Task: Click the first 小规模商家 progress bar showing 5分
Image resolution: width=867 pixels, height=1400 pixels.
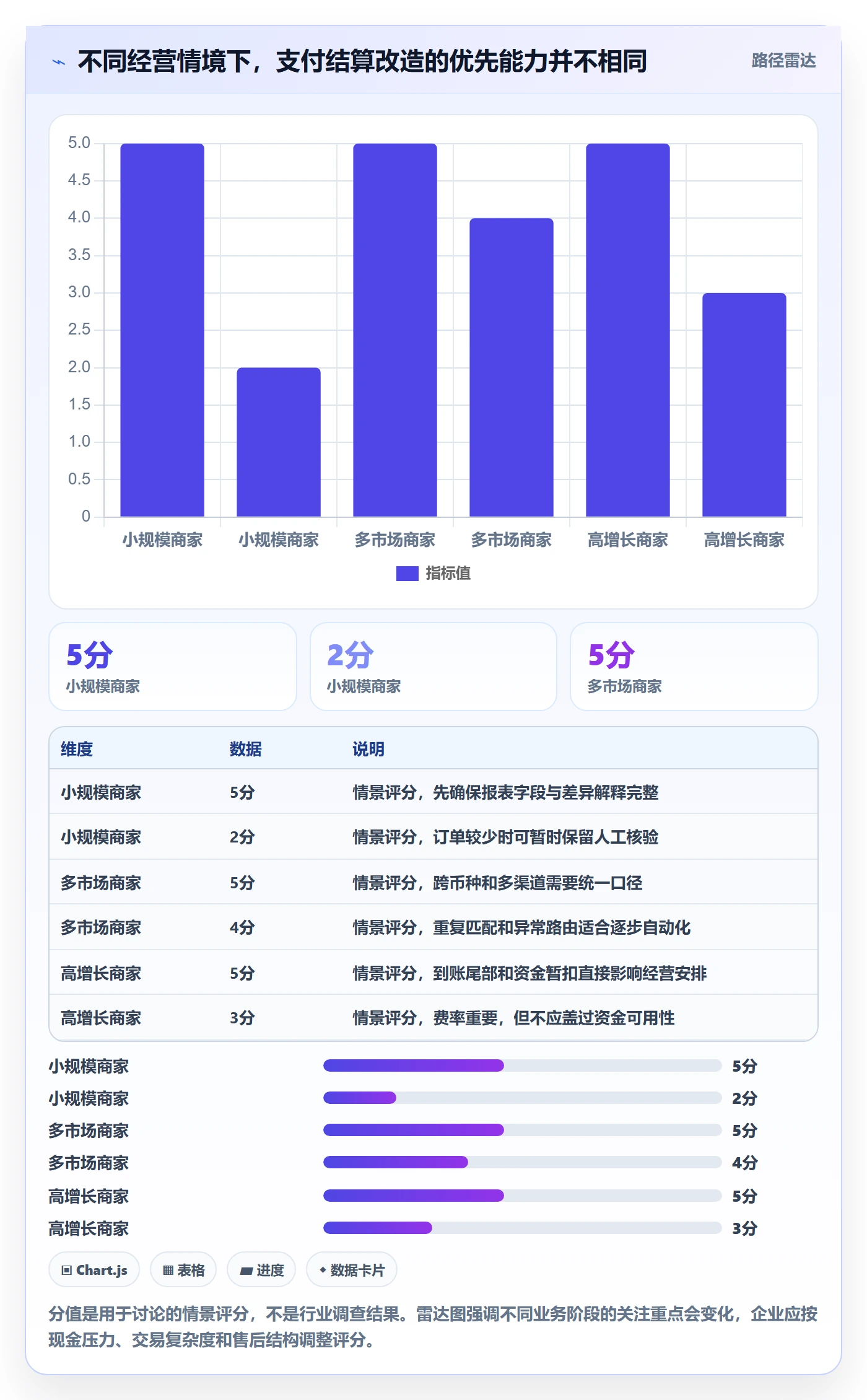Action: pyautogui.click(x=522, y=1065)
